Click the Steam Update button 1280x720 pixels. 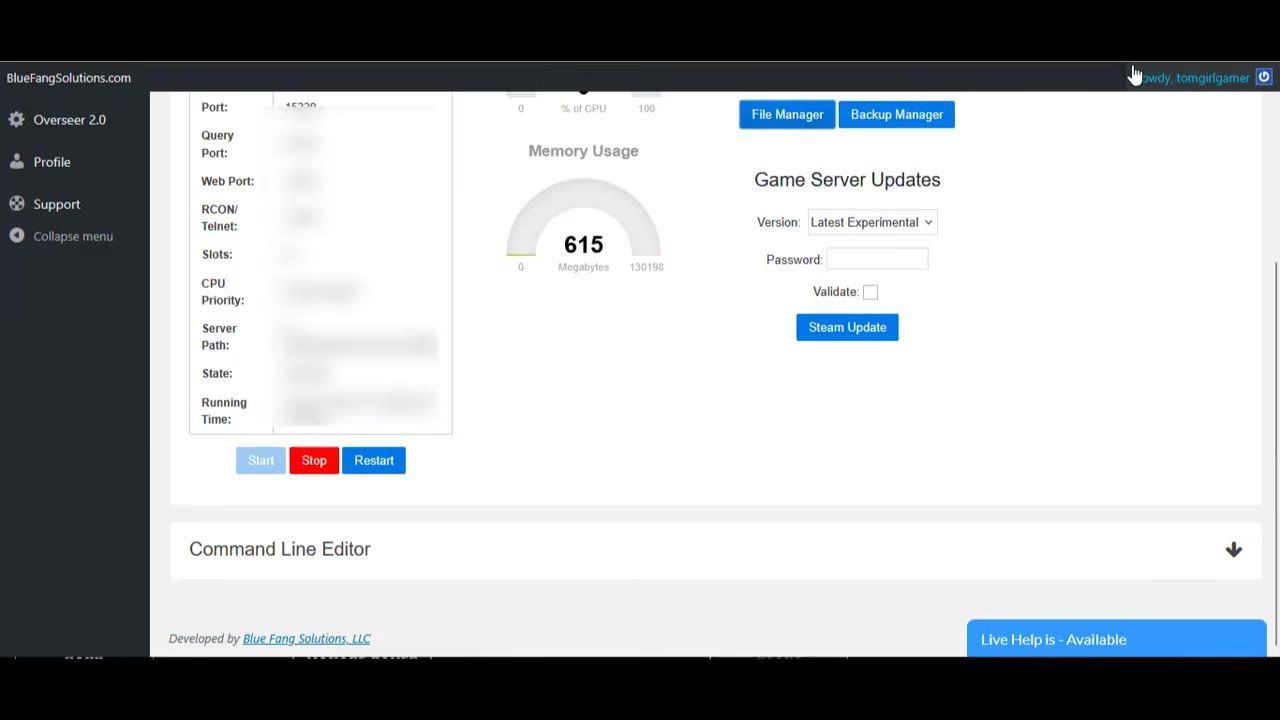847,327
